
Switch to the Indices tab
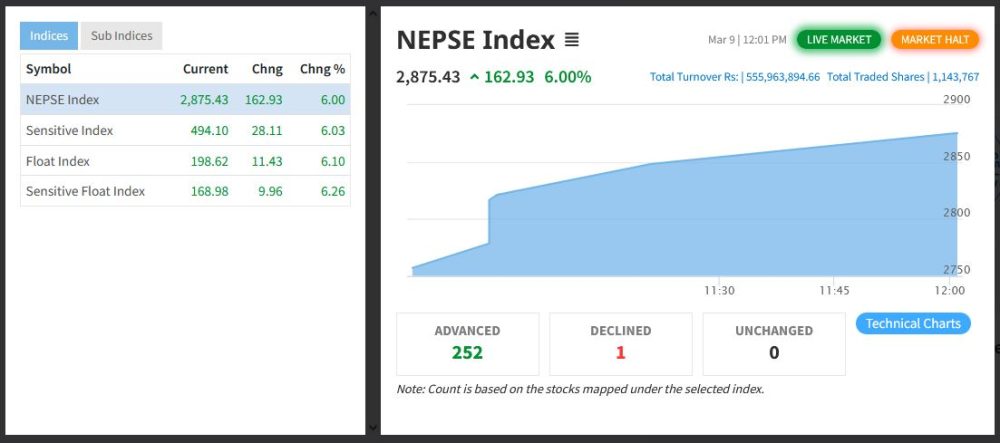click(49, 36)
